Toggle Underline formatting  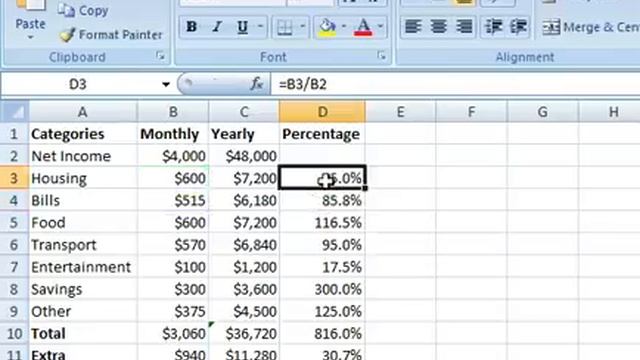point(242,27)
